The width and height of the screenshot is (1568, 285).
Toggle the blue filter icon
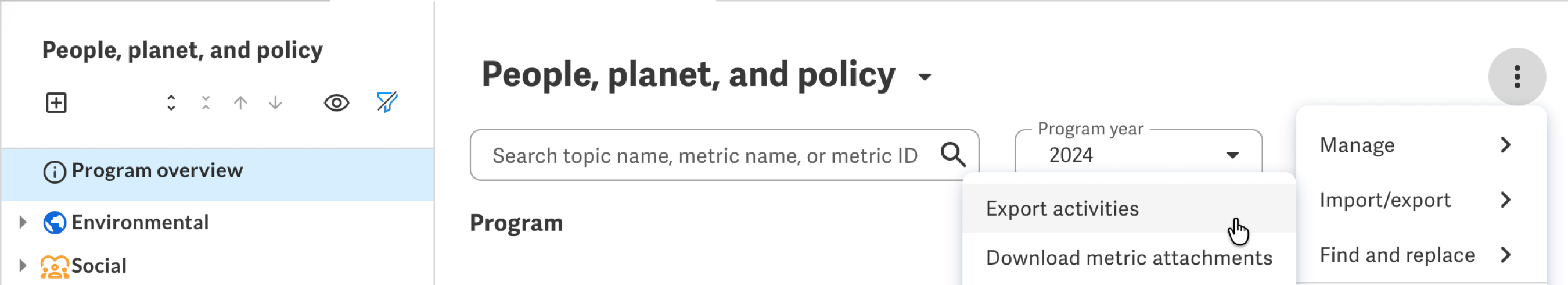click(387, 102)
